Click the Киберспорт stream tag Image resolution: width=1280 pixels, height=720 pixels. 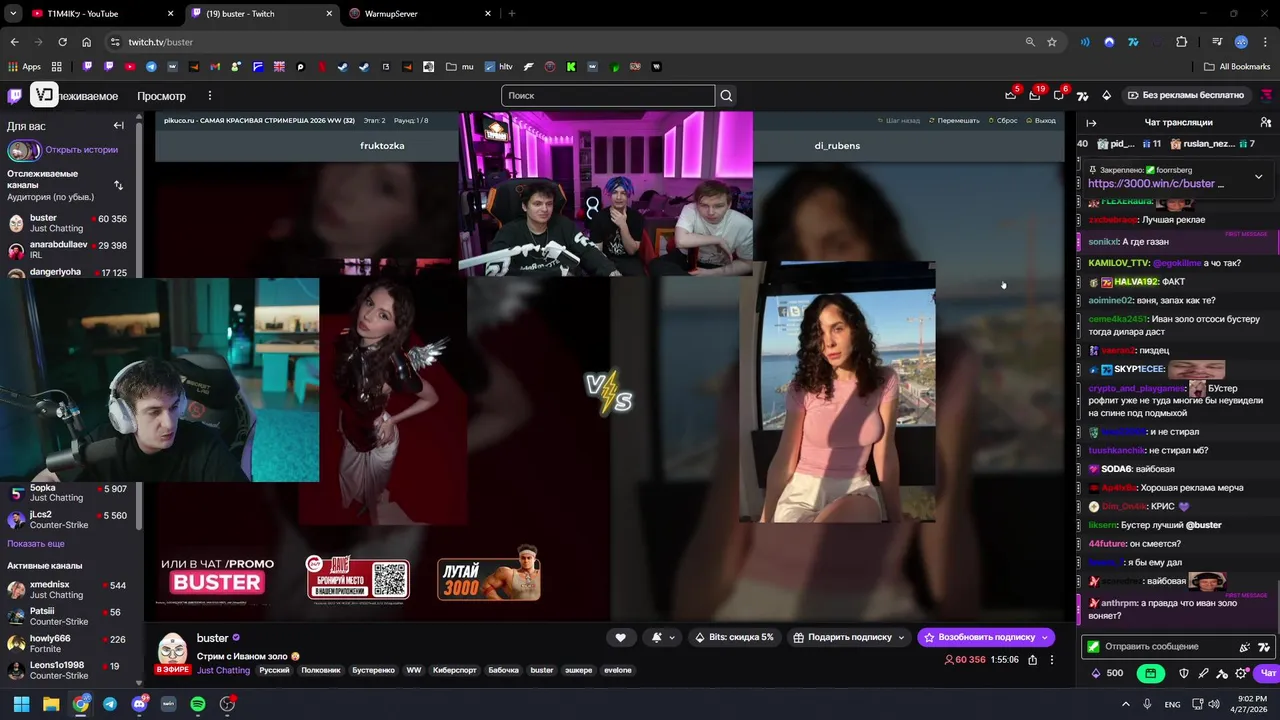[x=454, y=670]
